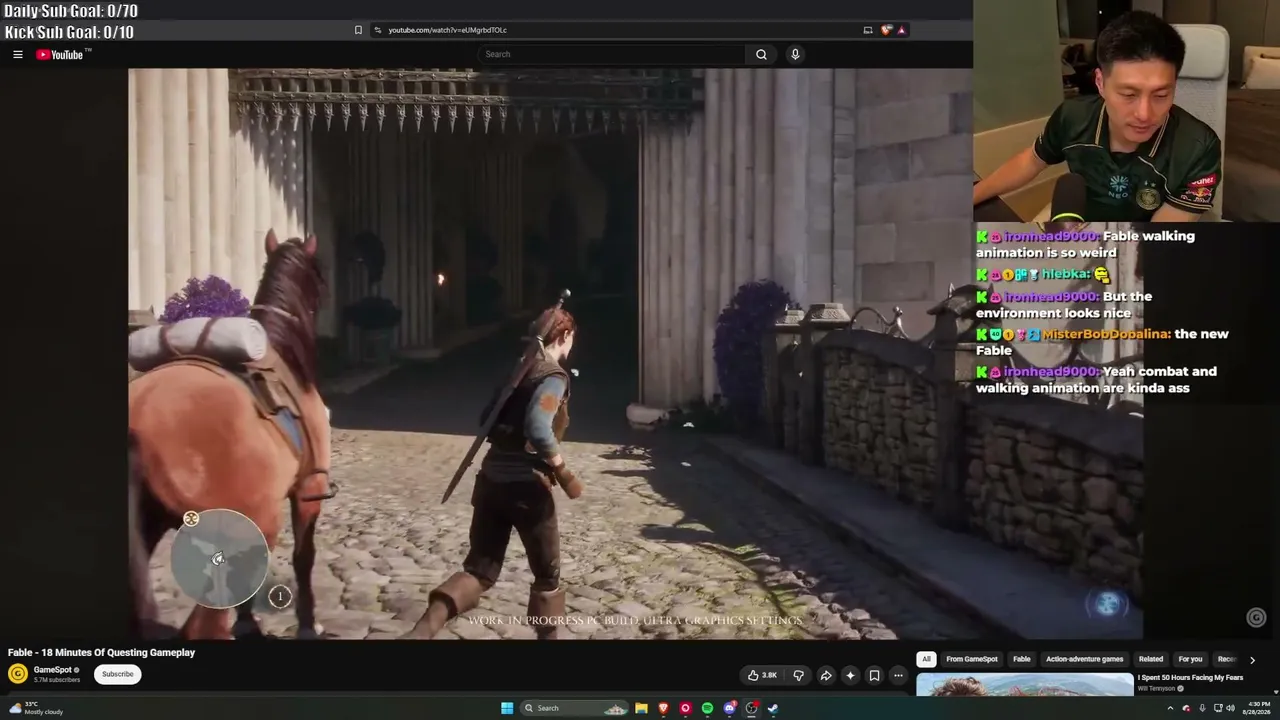Click the YouTube search magnifier button
The width and height of the screenshot is (1280, 720).
point(761,55)
